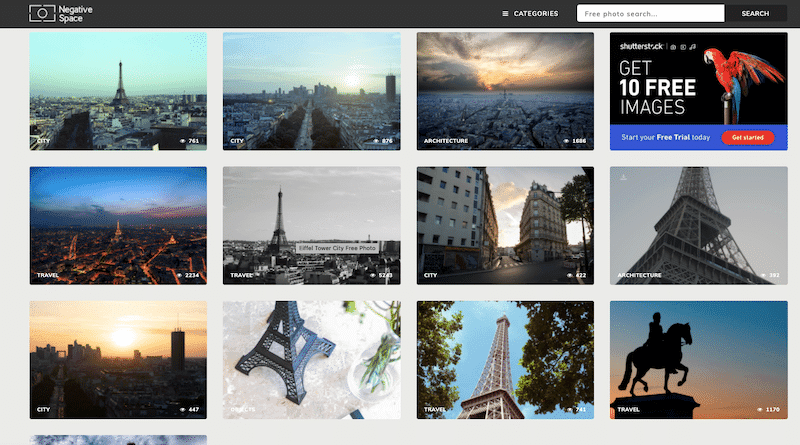Select the Architecture tag on the sunset cityscape
This screenshot has width=800, height=445.
(x=445, y=141)
